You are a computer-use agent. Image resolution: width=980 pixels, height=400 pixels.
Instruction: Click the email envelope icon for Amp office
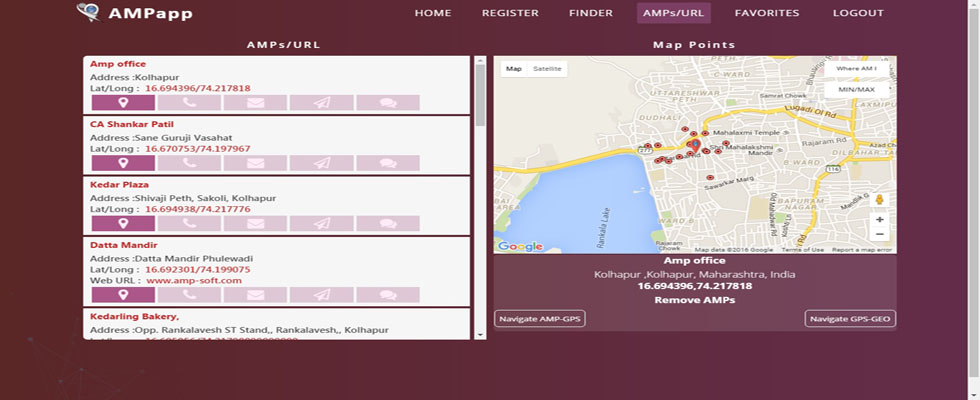coord(256,102)
